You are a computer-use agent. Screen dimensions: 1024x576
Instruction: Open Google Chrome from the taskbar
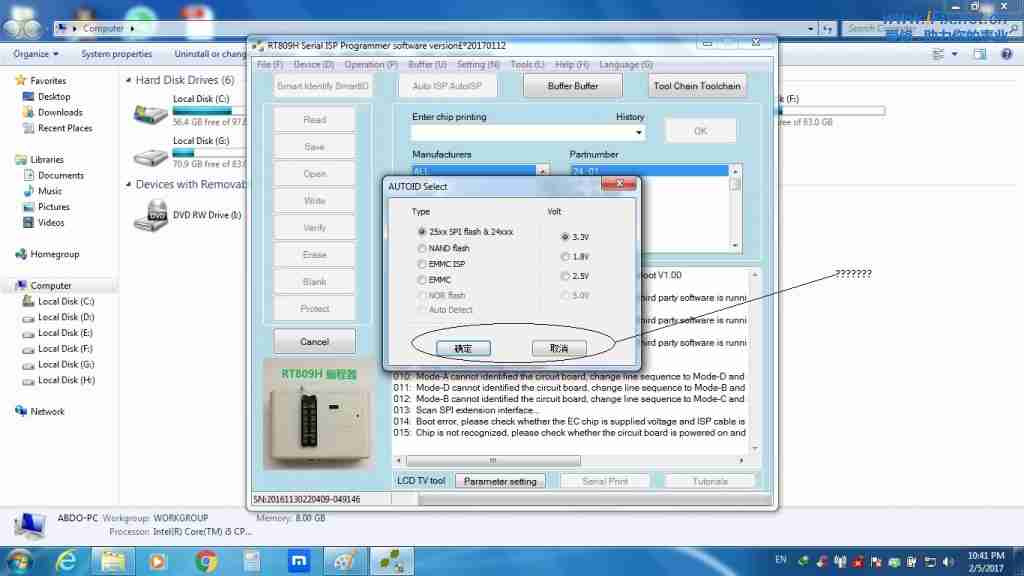click(x=207, y=561)
